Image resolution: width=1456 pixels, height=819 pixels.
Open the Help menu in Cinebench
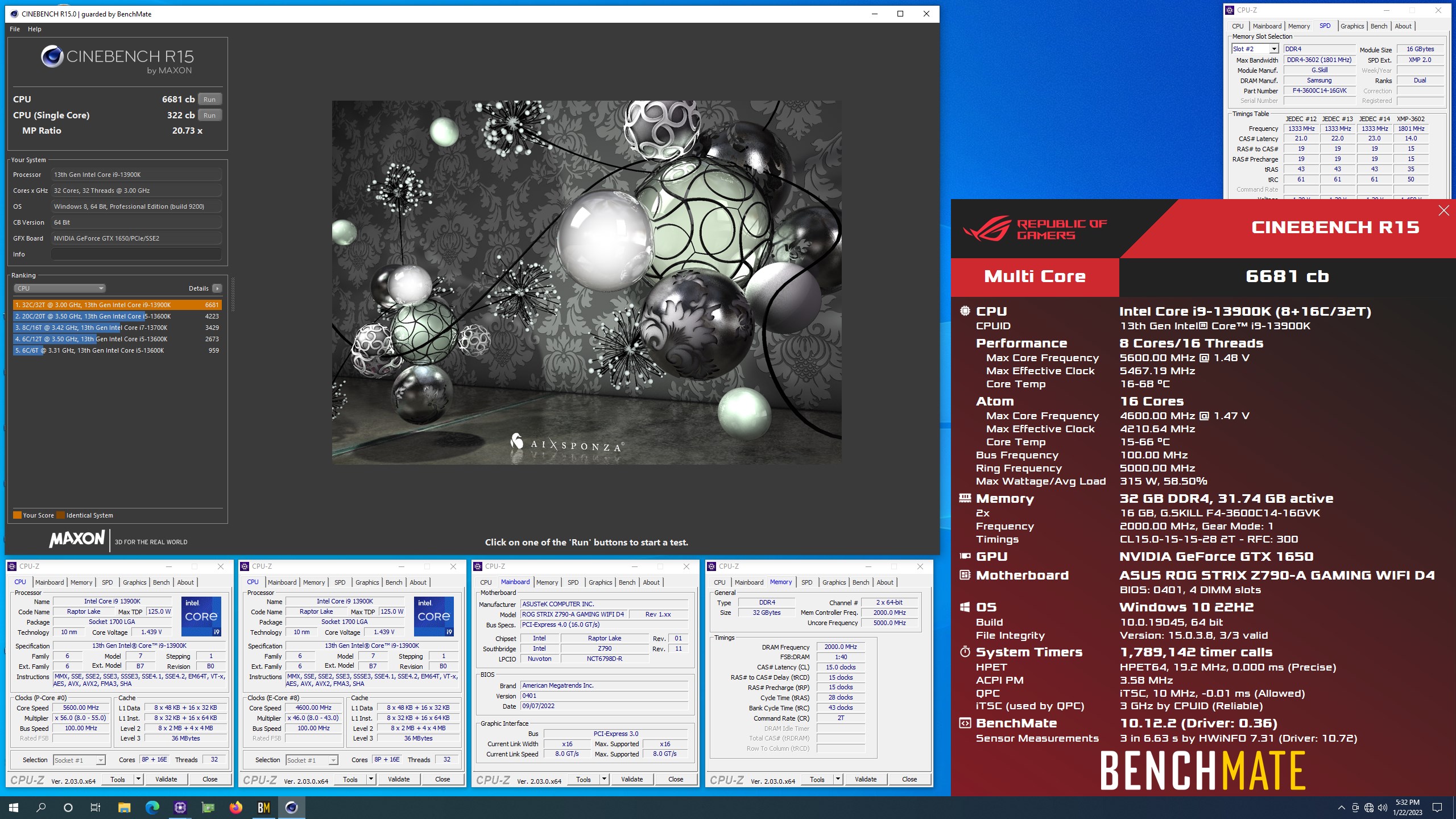35,29
